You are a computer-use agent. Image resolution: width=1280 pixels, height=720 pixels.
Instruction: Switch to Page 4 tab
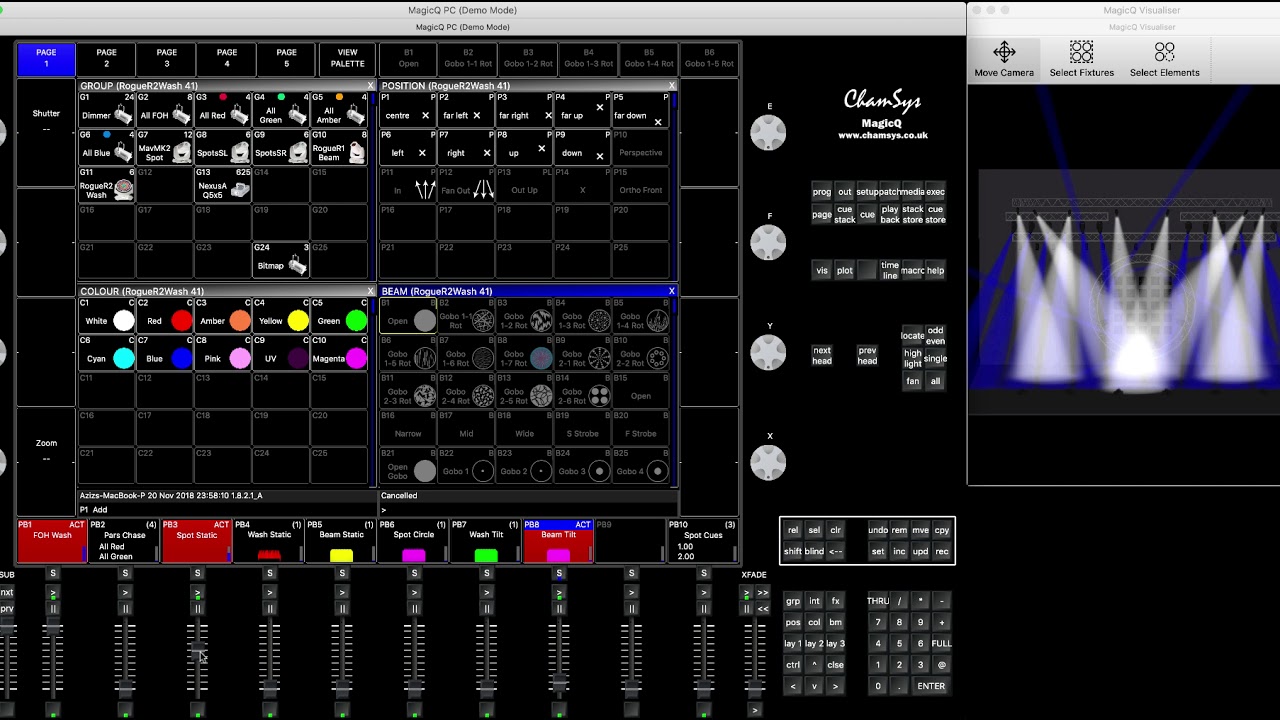click(x=227, y=58)
